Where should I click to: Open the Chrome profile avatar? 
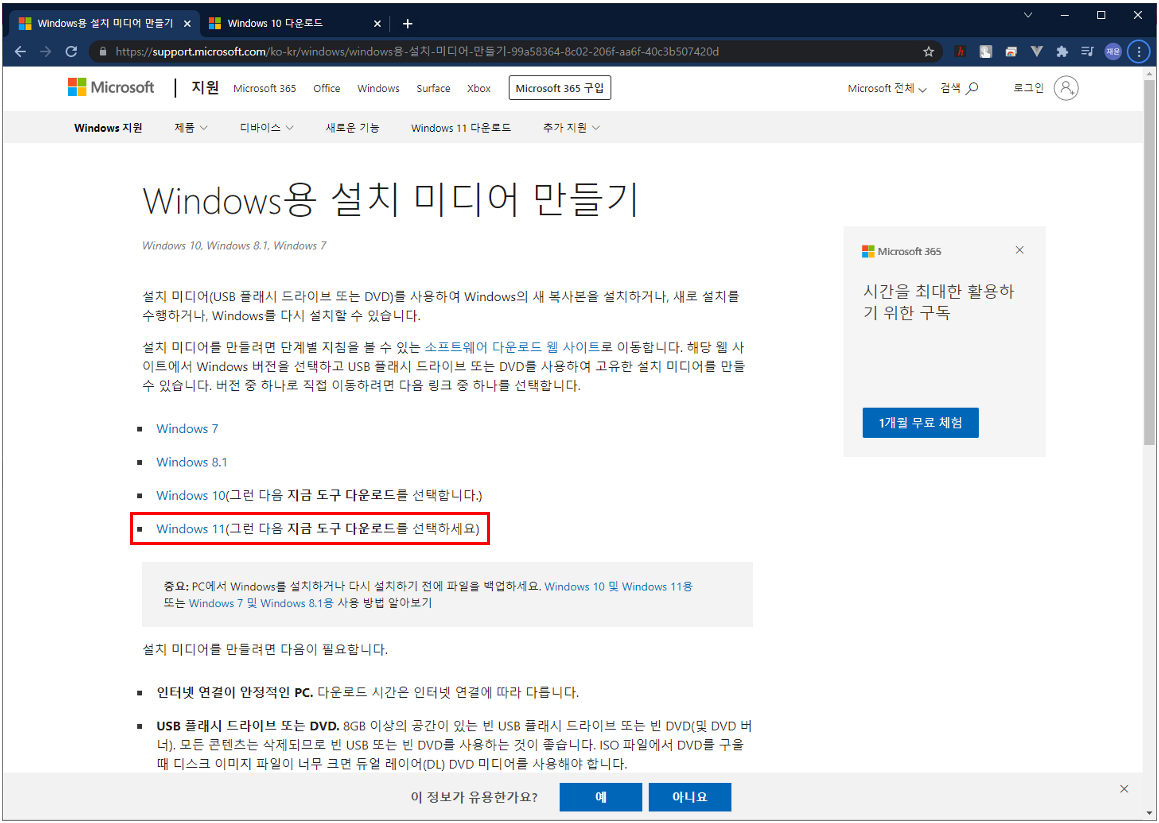tap(1113, 52)
